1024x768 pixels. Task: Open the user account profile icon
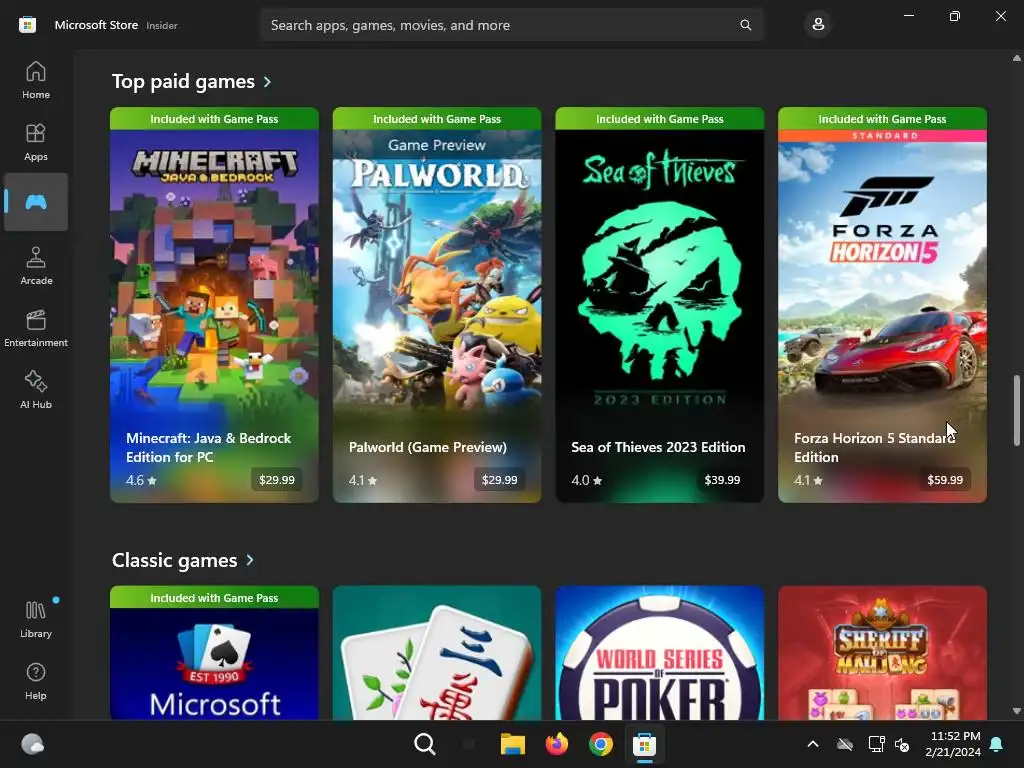tap(818, 25)
